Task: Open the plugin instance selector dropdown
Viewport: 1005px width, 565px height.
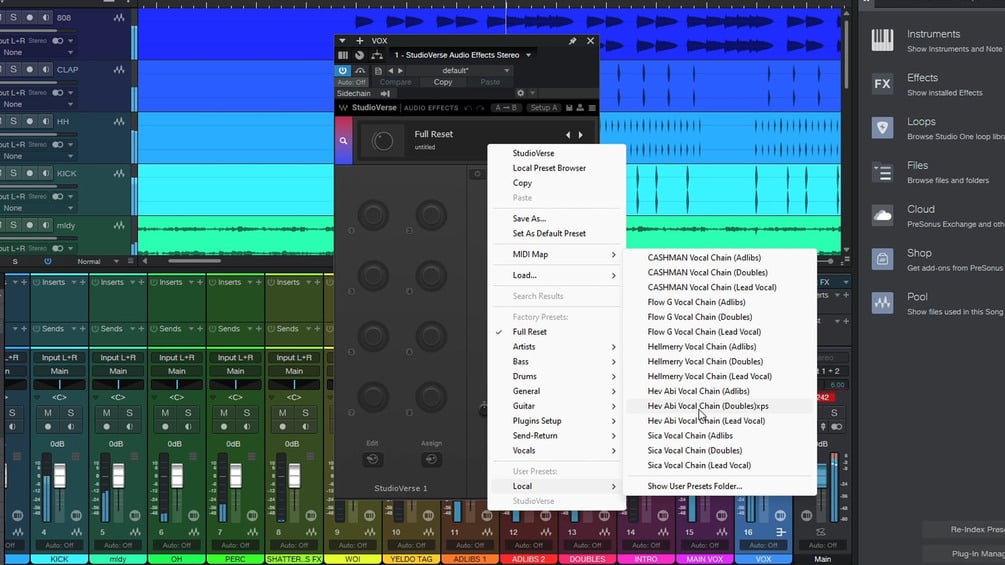Action: coord(463,55)
